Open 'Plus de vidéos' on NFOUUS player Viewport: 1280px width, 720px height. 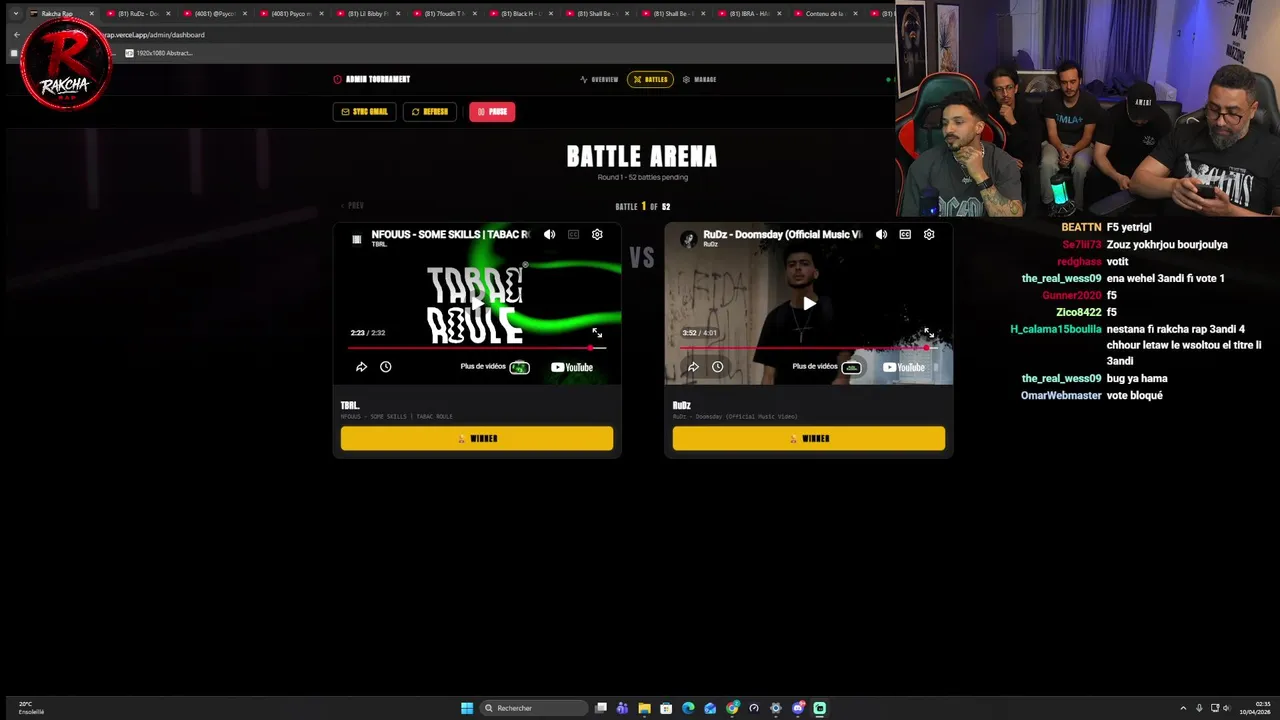click(495, 367)
